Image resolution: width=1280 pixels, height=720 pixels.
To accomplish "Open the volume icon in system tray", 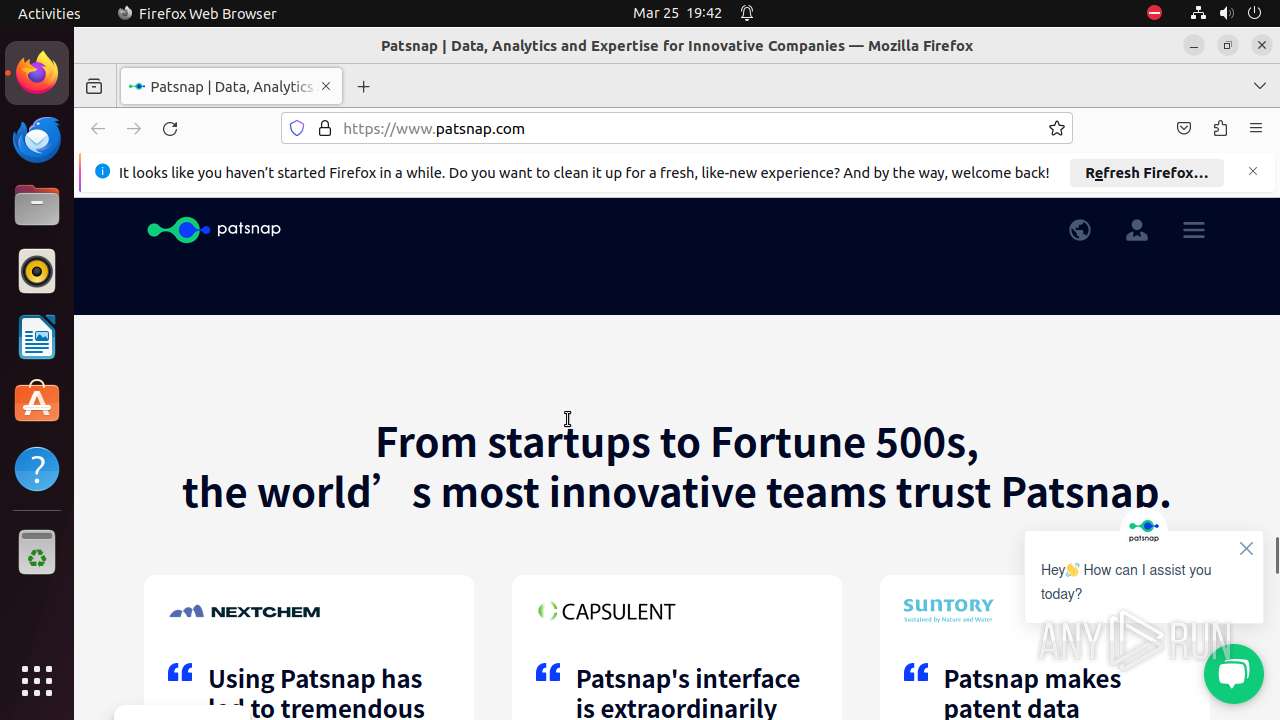I will pos(1226,13).
